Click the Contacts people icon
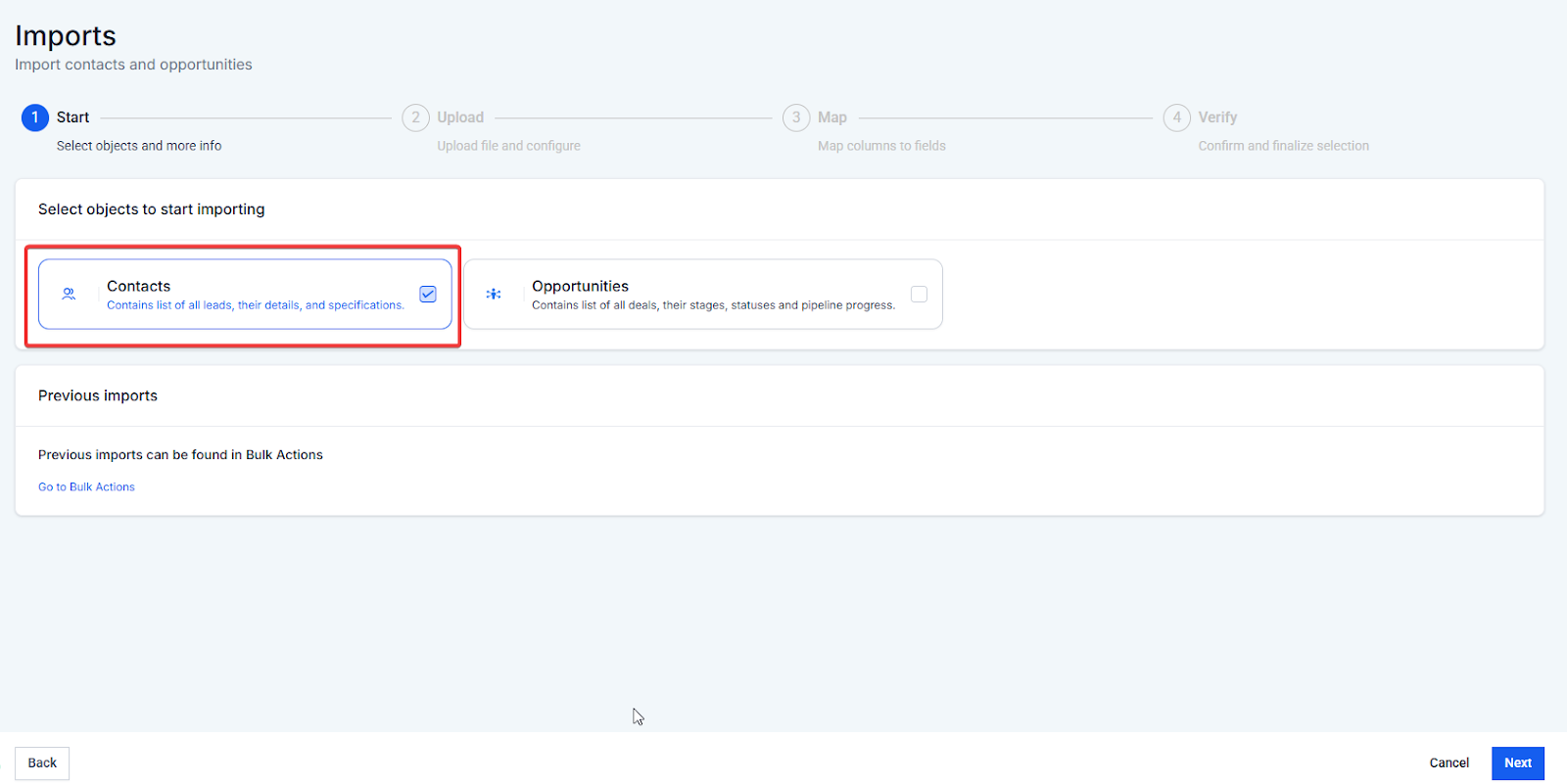The image size is (1567, 784). click(69, 294)
